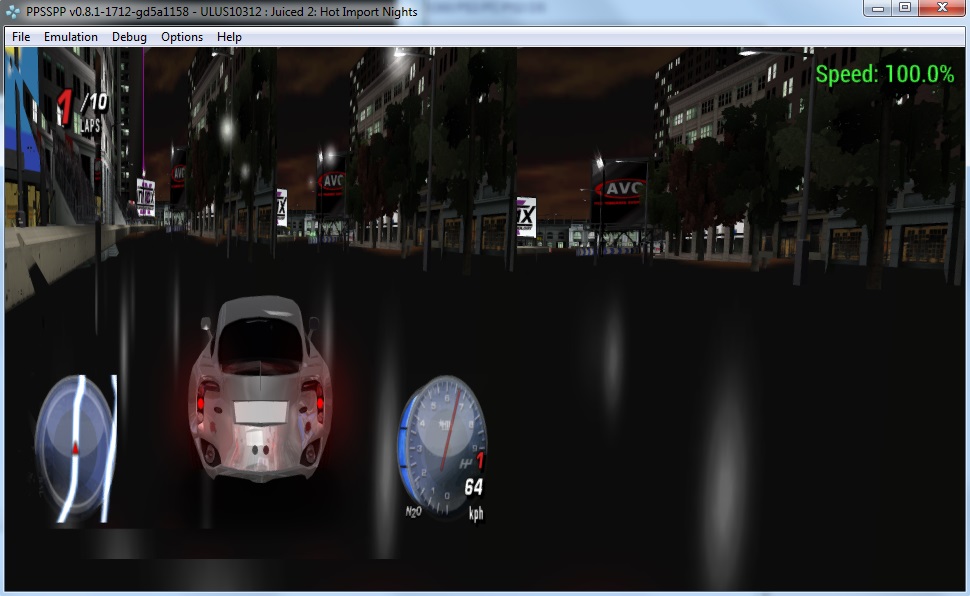Click the gear number 1 indicator
Screen dimensions: 970x596
(480, 460)
